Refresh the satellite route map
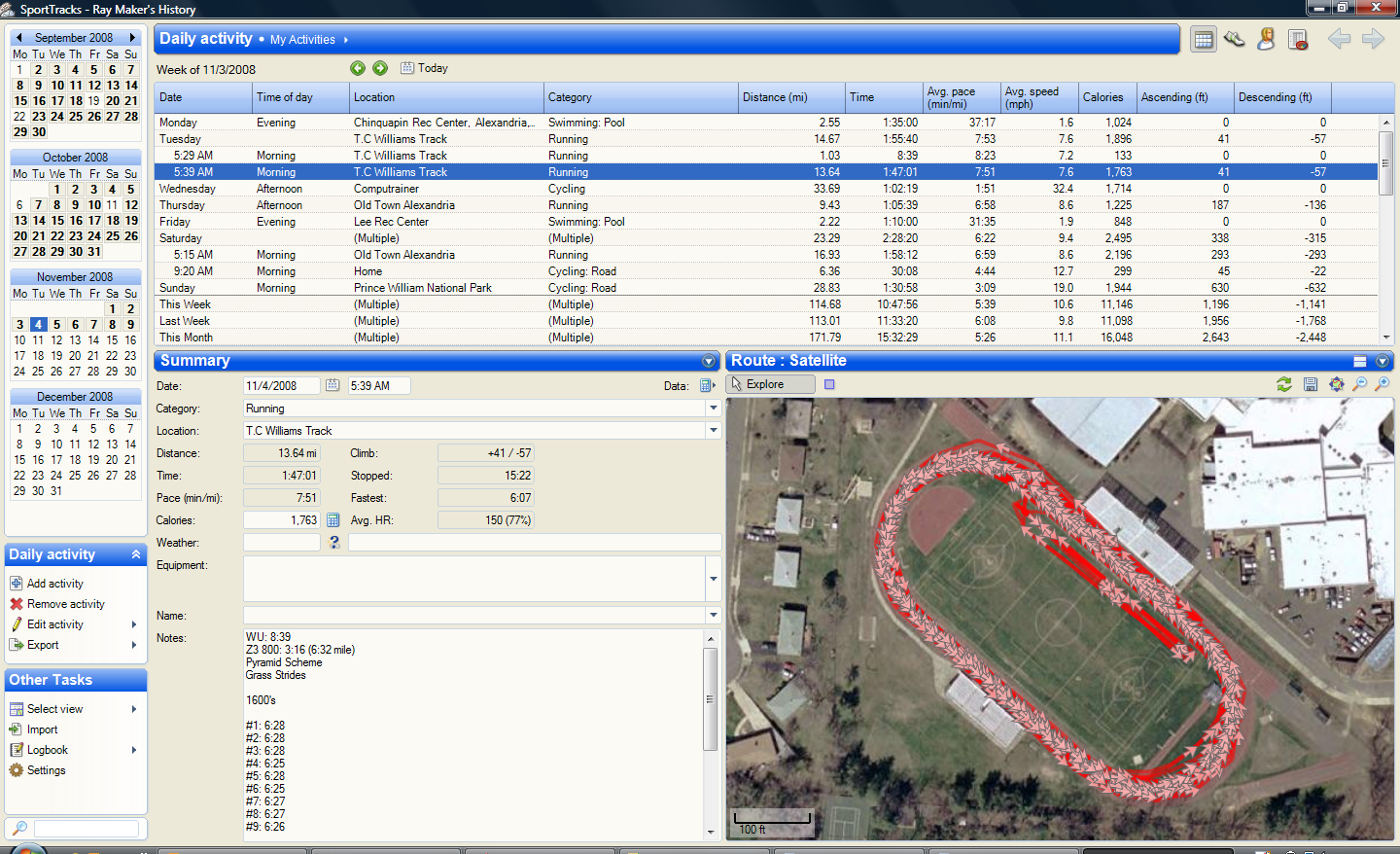 click(1284, 384)
